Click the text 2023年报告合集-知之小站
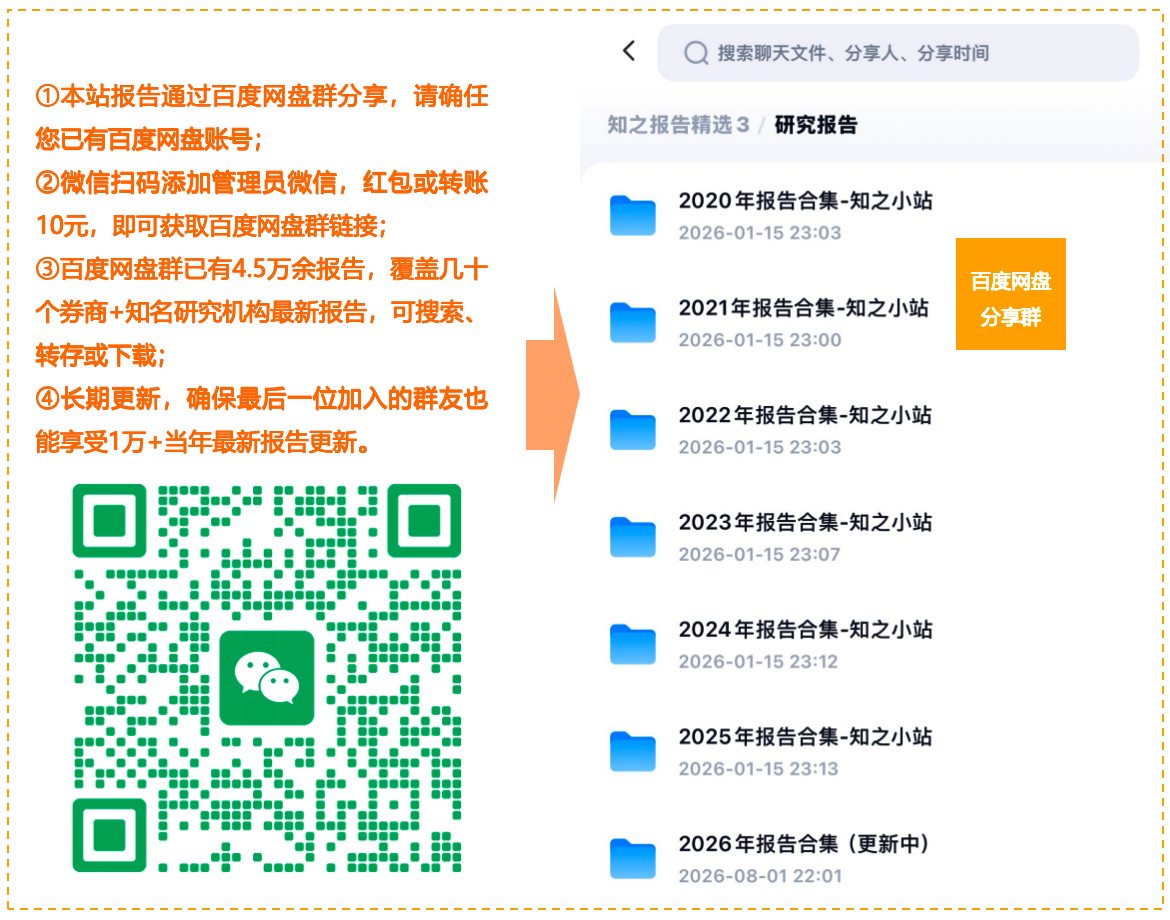The width and height of the screenshot is (1170, 920). click(x=806, y=522)
